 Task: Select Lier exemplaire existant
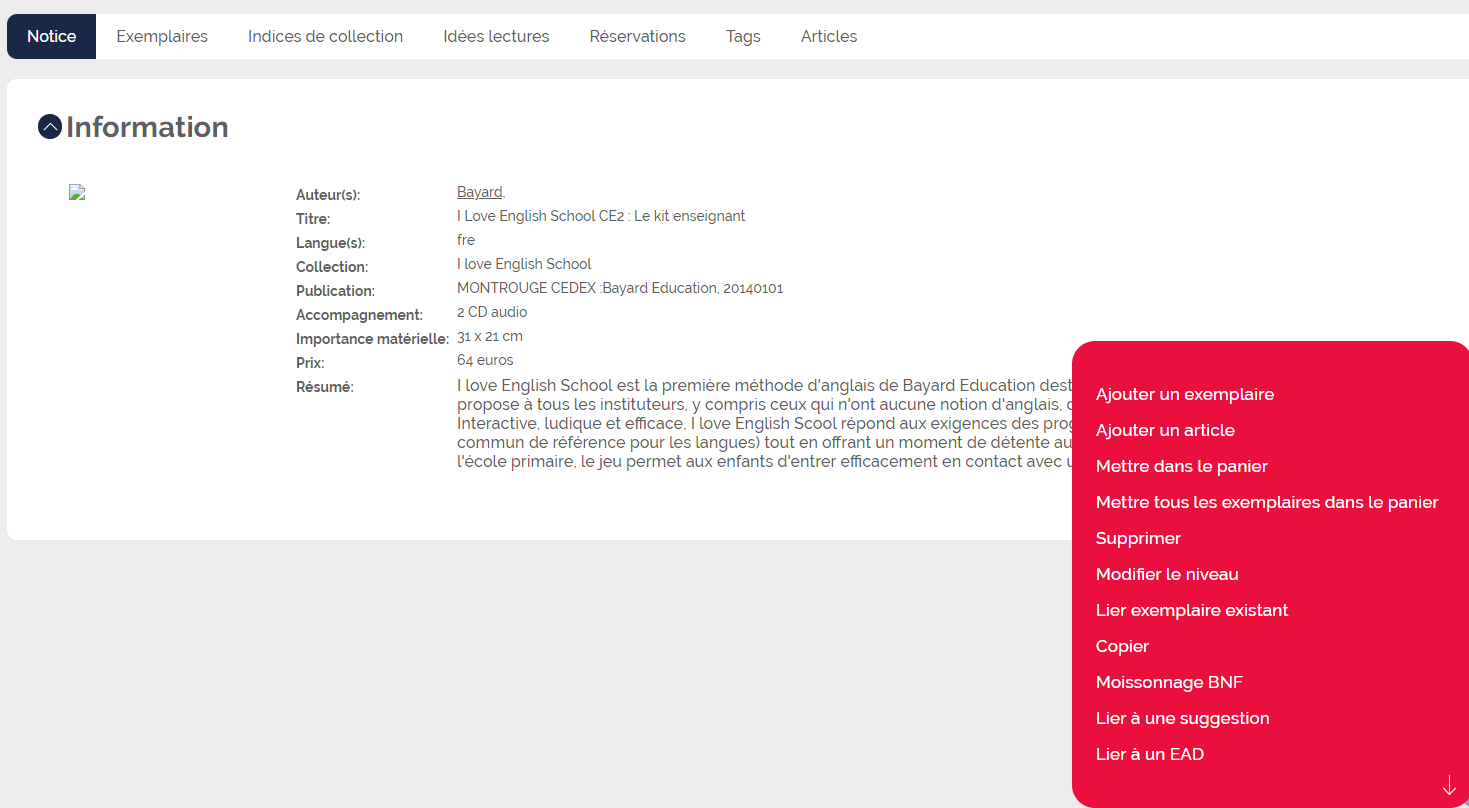[x=1192, y=610]
